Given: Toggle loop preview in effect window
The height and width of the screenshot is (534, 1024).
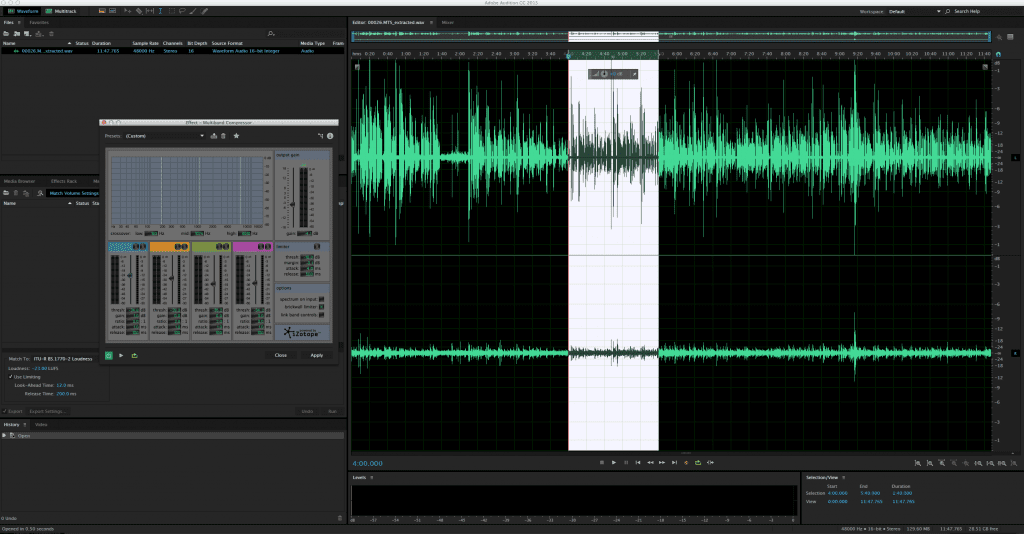Looking at the screenshot, I should (135, 355).
